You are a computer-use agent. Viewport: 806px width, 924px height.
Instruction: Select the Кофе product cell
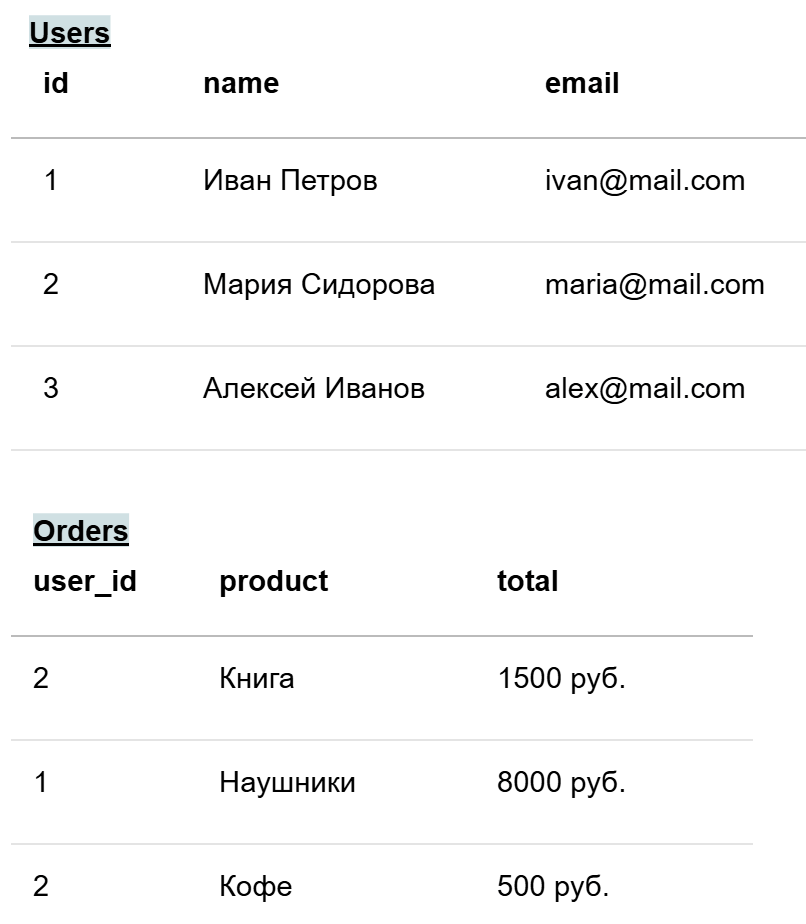(x=256, y=886)
